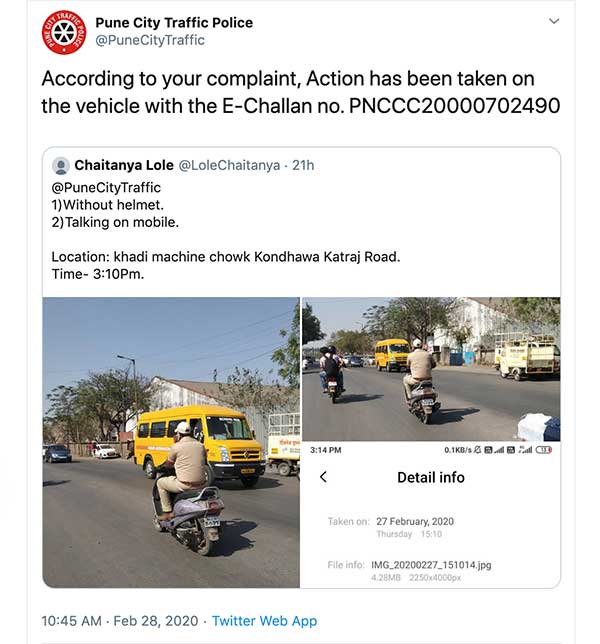This screenshot has height=644, width=600.
Task: Click the Pune City Traffic Police logo avatar
Action: (x=64, y=32)
